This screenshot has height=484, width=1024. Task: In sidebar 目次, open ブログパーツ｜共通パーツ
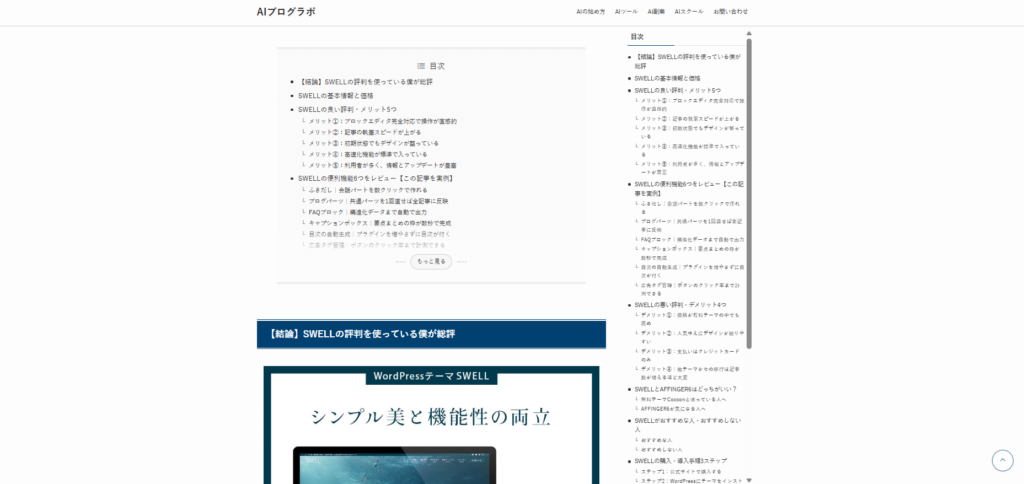[x=691, y=225]
